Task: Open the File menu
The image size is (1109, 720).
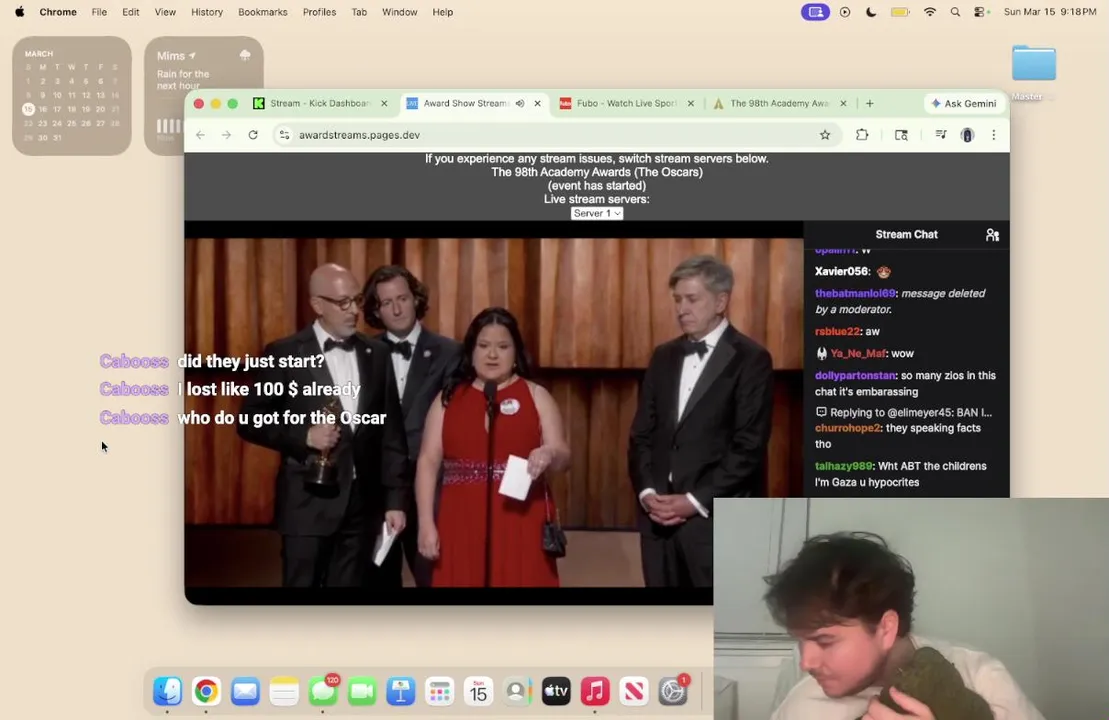Action: tap(99, 12)
